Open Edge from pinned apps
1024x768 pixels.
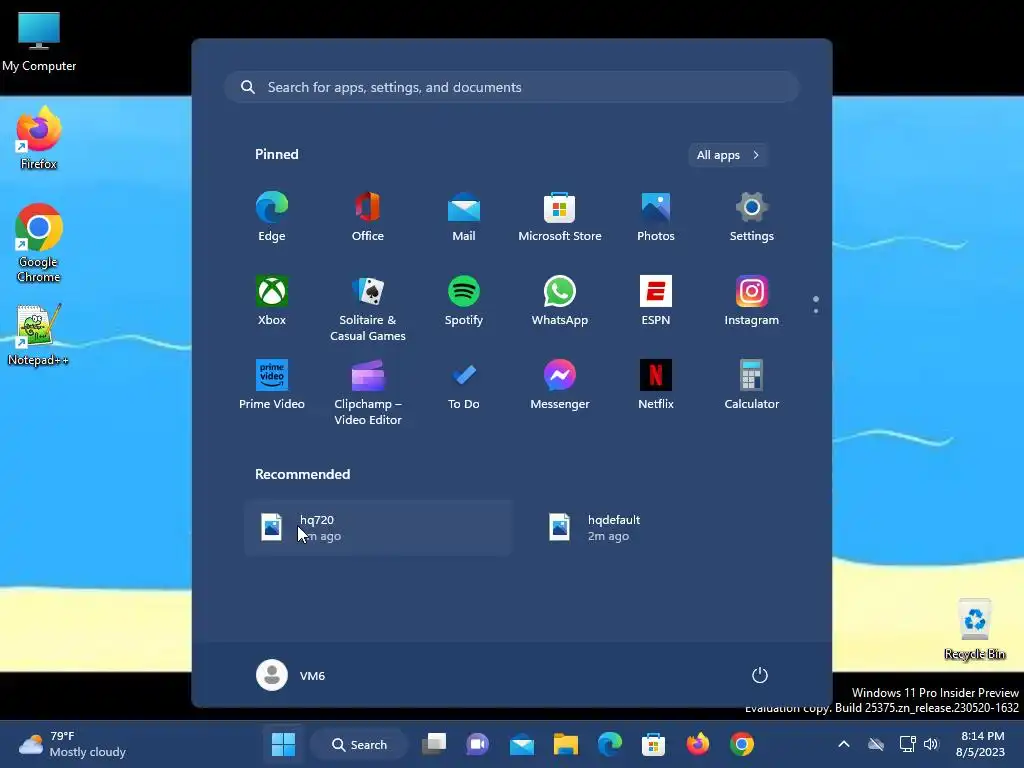click(x=272, y=217)
